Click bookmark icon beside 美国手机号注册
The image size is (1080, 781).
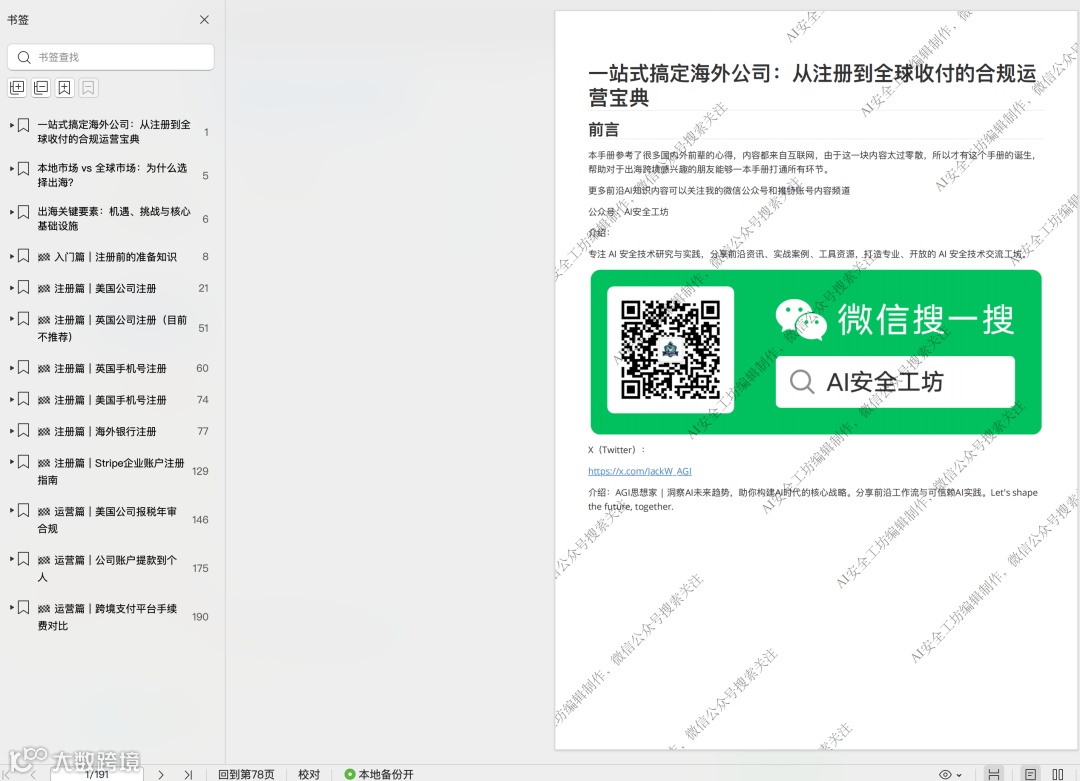[x=23, y=399]
